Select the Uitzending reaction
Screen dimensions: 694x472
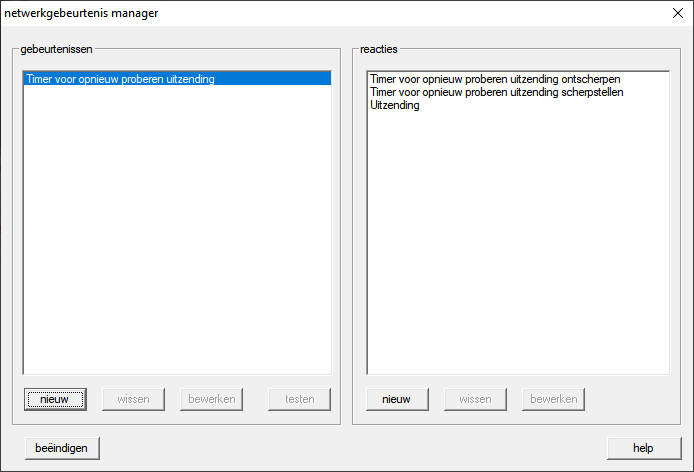395,105
